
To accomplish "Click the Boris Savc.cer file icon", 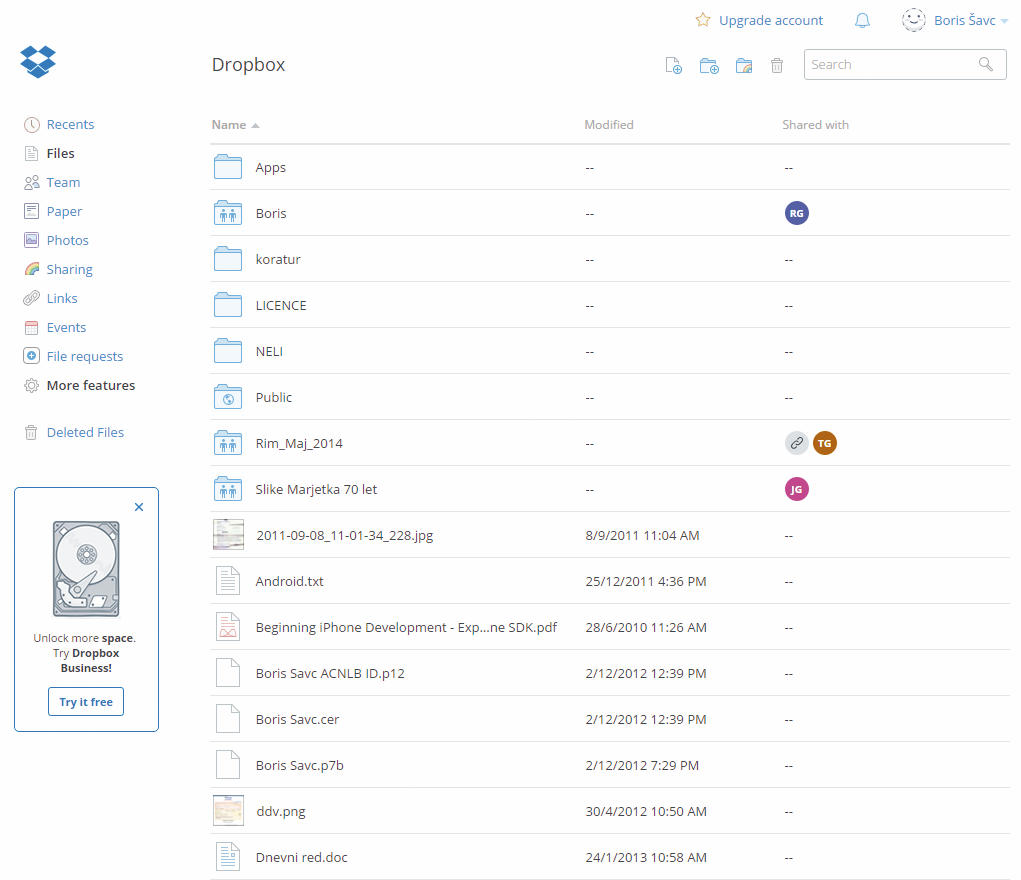I will pyautogui.click(x=228, y=718).
